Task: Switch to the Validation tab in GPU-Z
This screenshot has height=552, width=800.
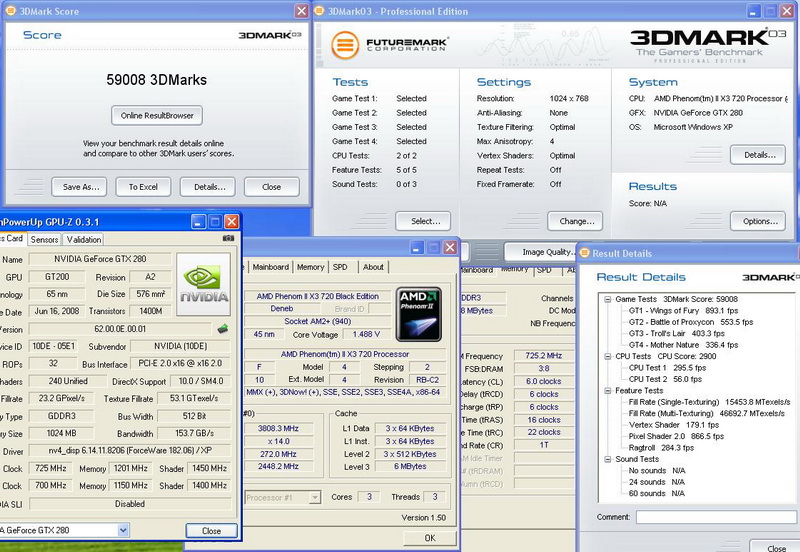Action: click(84, 239)
